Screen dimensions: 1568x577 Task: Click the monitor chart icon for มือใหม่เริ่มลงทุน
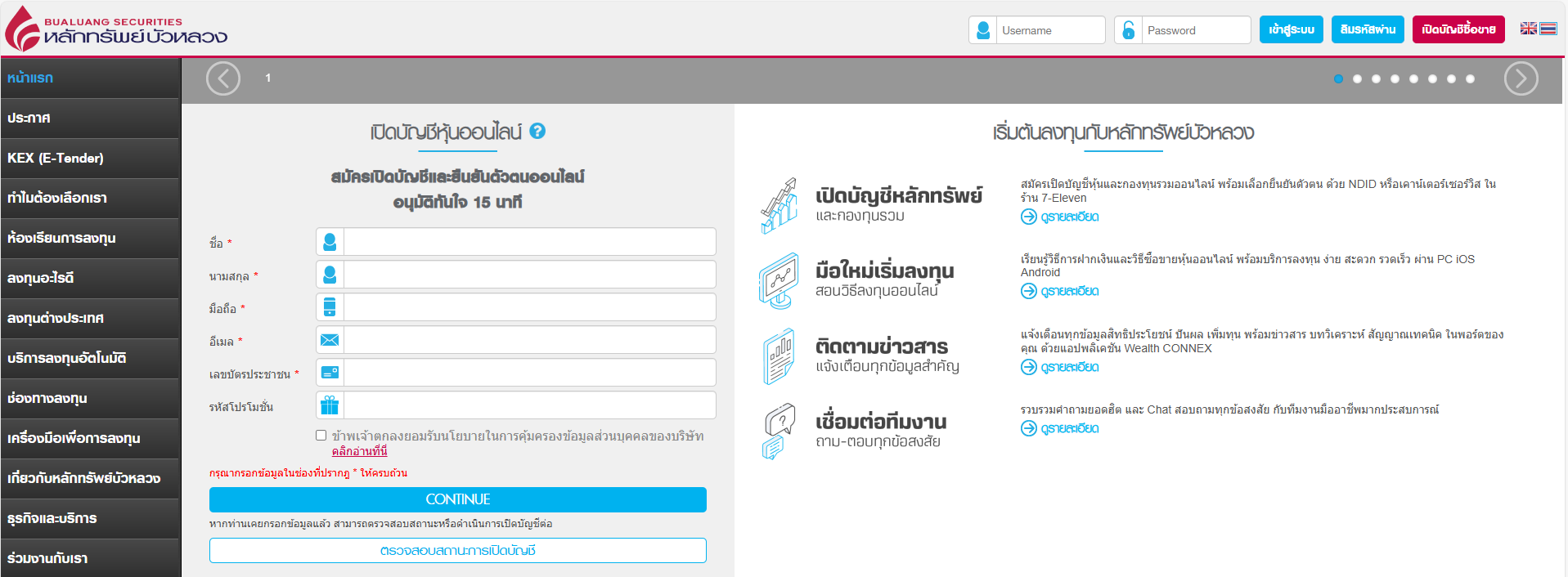click(779, 281)
